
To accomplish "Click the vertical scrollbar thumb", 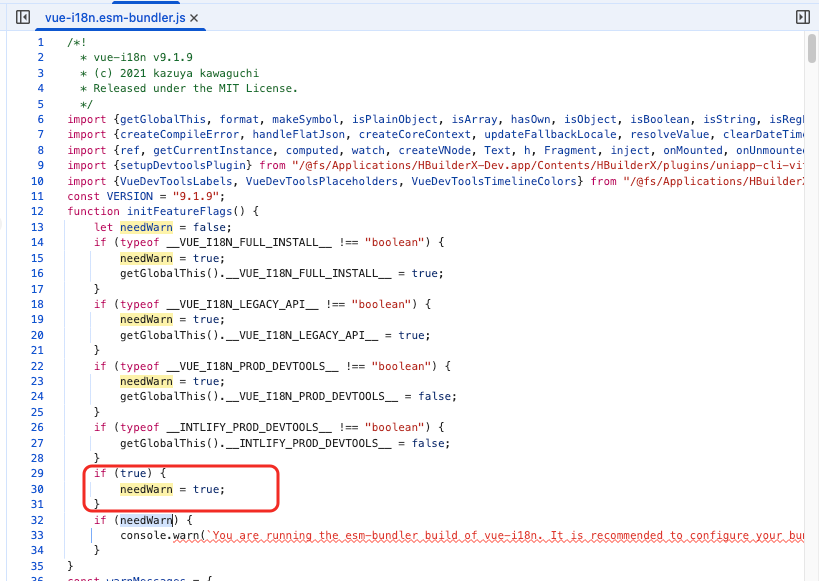I will (812, 47).
